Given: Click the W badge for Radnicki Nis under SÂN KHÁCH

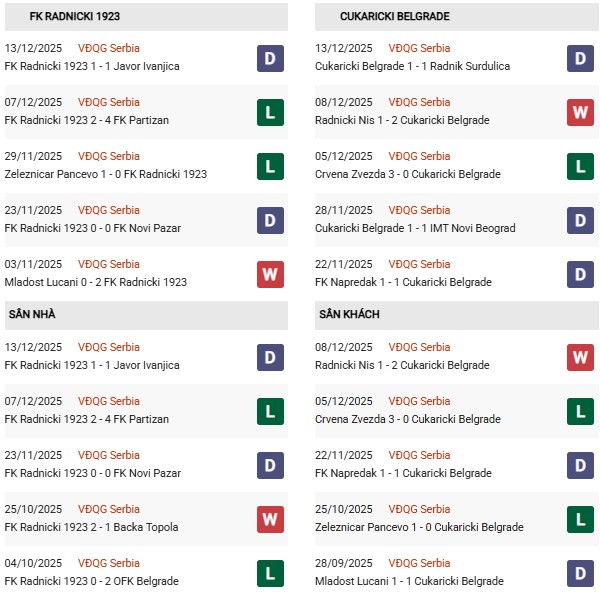Looking at the screenshot, I should coord(580,356).
